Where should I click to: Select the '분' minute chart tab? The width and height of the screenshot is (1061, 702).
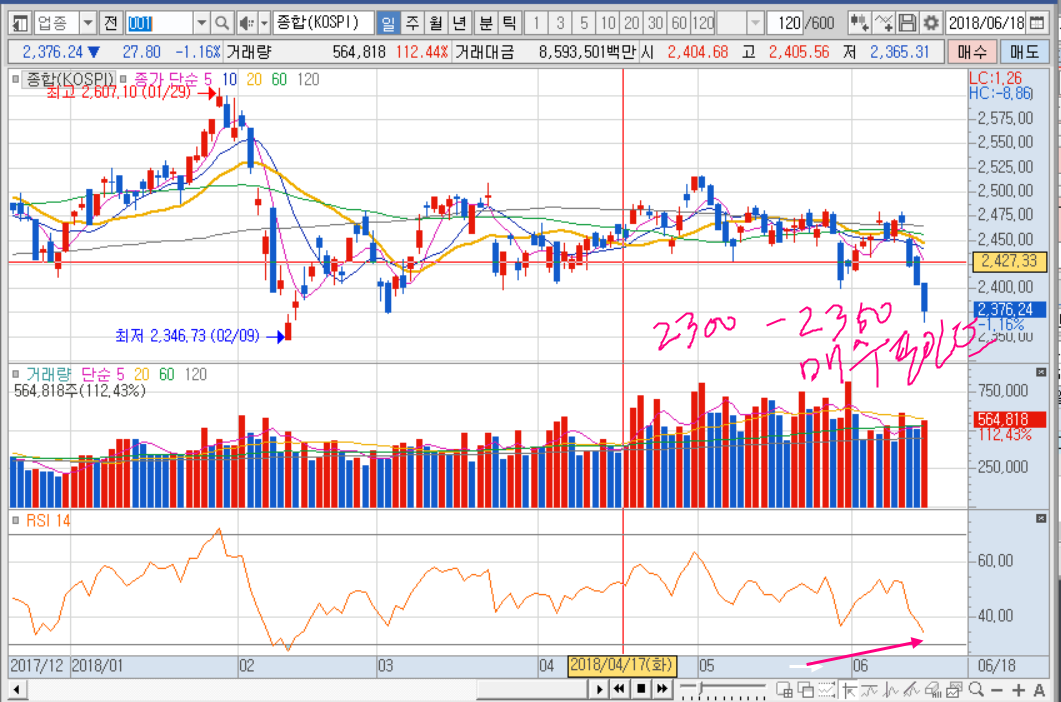tap(484, 23)
